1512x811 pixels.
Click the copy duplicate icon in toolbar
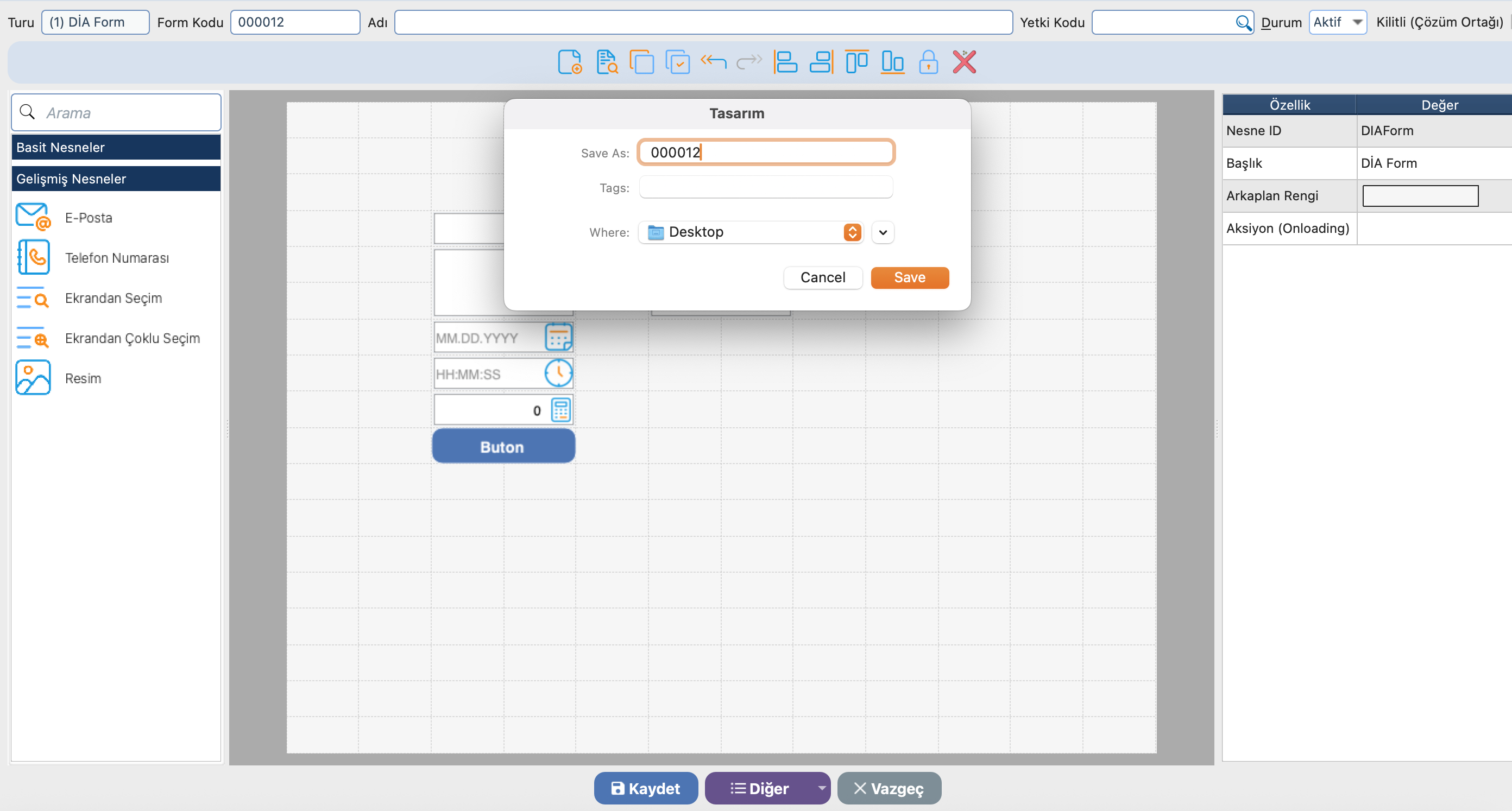coord(641,62)
